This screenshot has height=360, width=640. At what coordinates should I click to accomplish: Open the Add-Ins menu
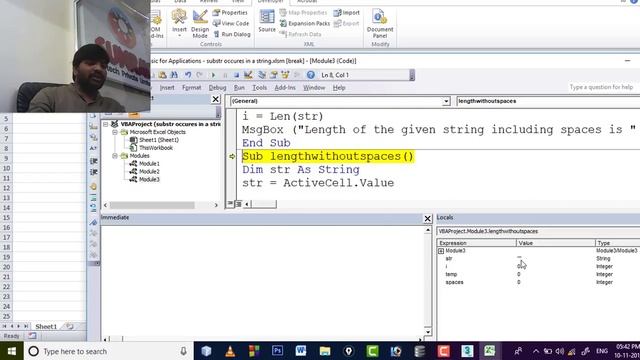[285, 88]
